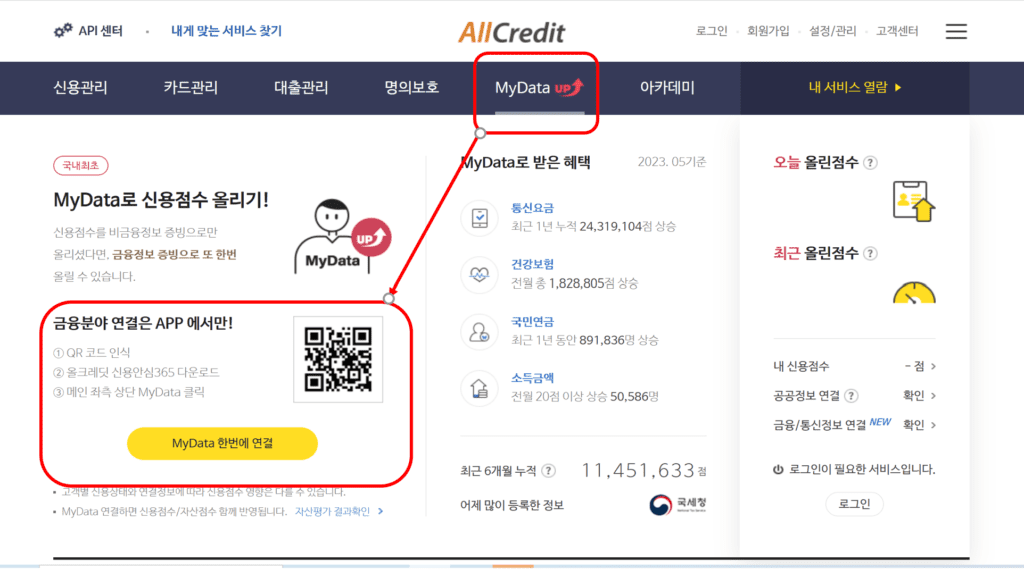
Task: Click 금융분야 연결은 APP 에서만! heading
Action: coord(142,323)
